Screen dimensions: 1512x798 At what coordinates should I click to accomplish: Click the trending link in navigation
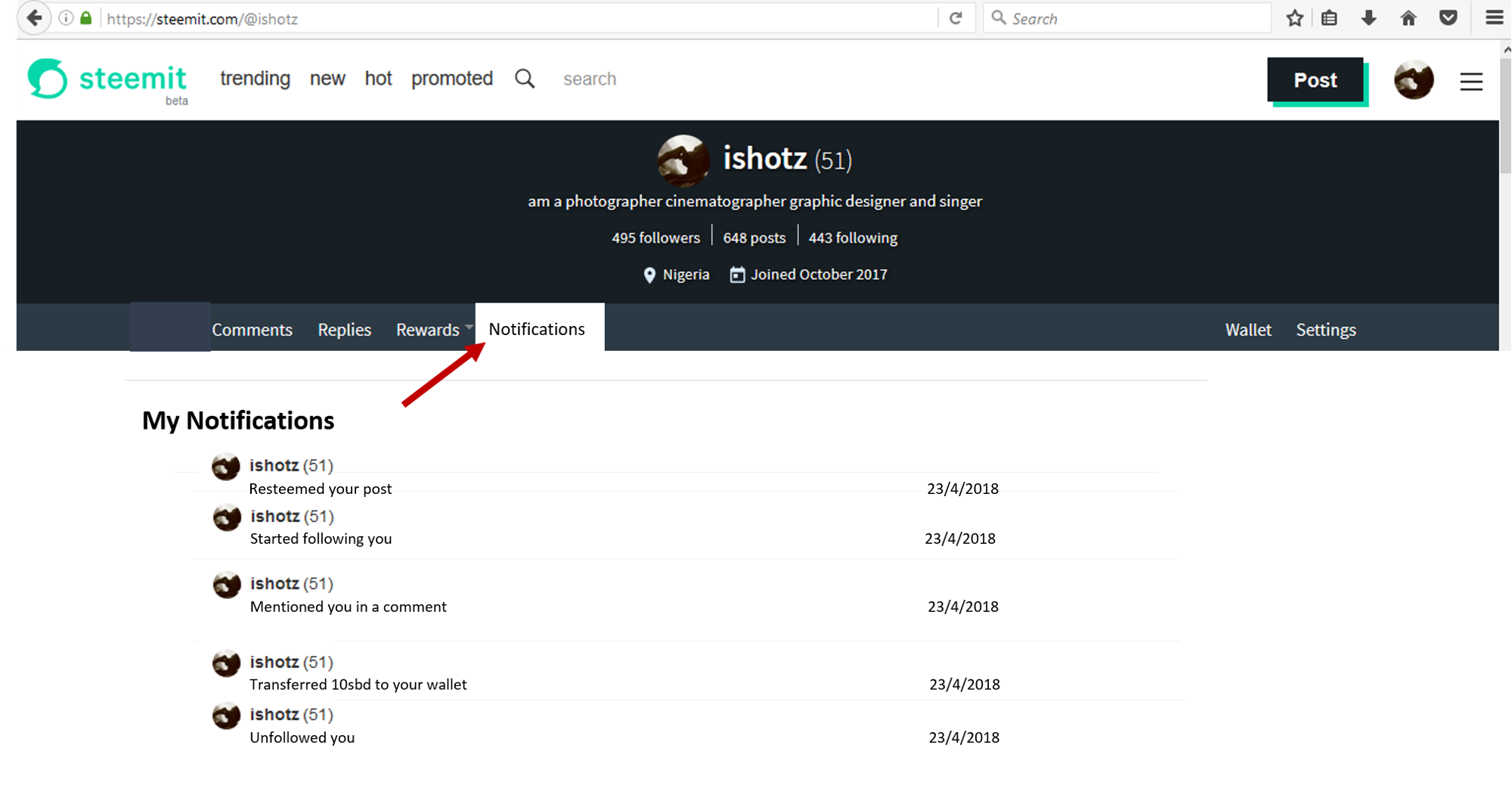pos(255,79)
